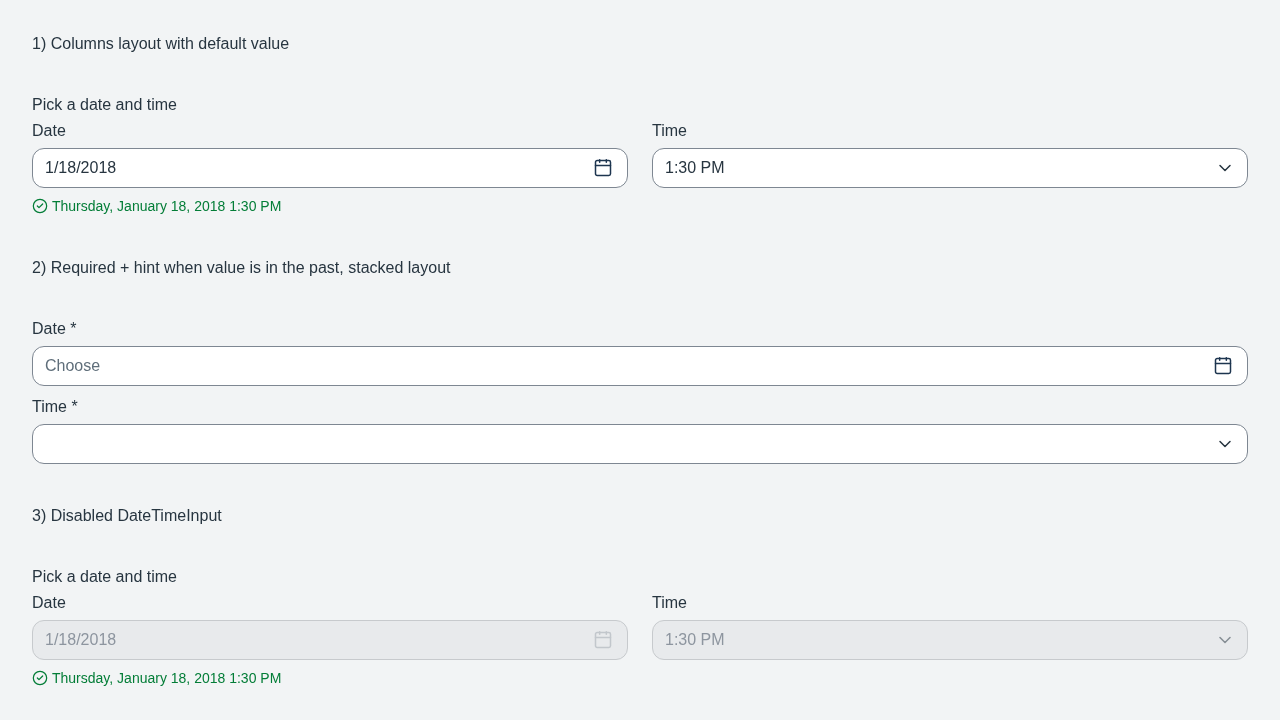Click green check icon under the disabled date field
The image size is (1280, 720).
pos(40,678)
